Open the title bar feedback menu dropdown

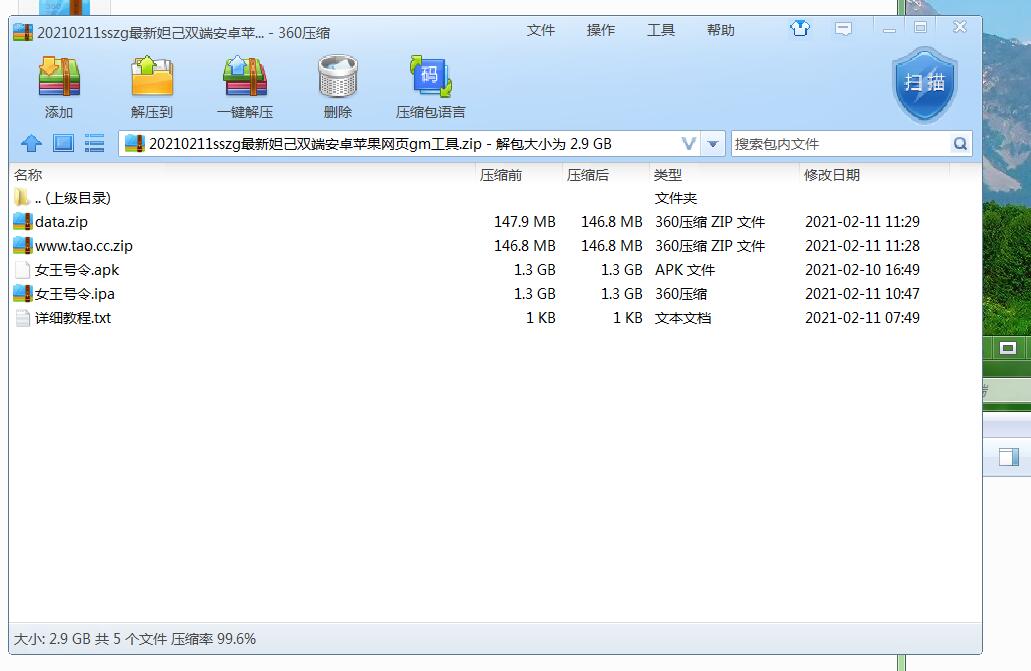[844, 29]
